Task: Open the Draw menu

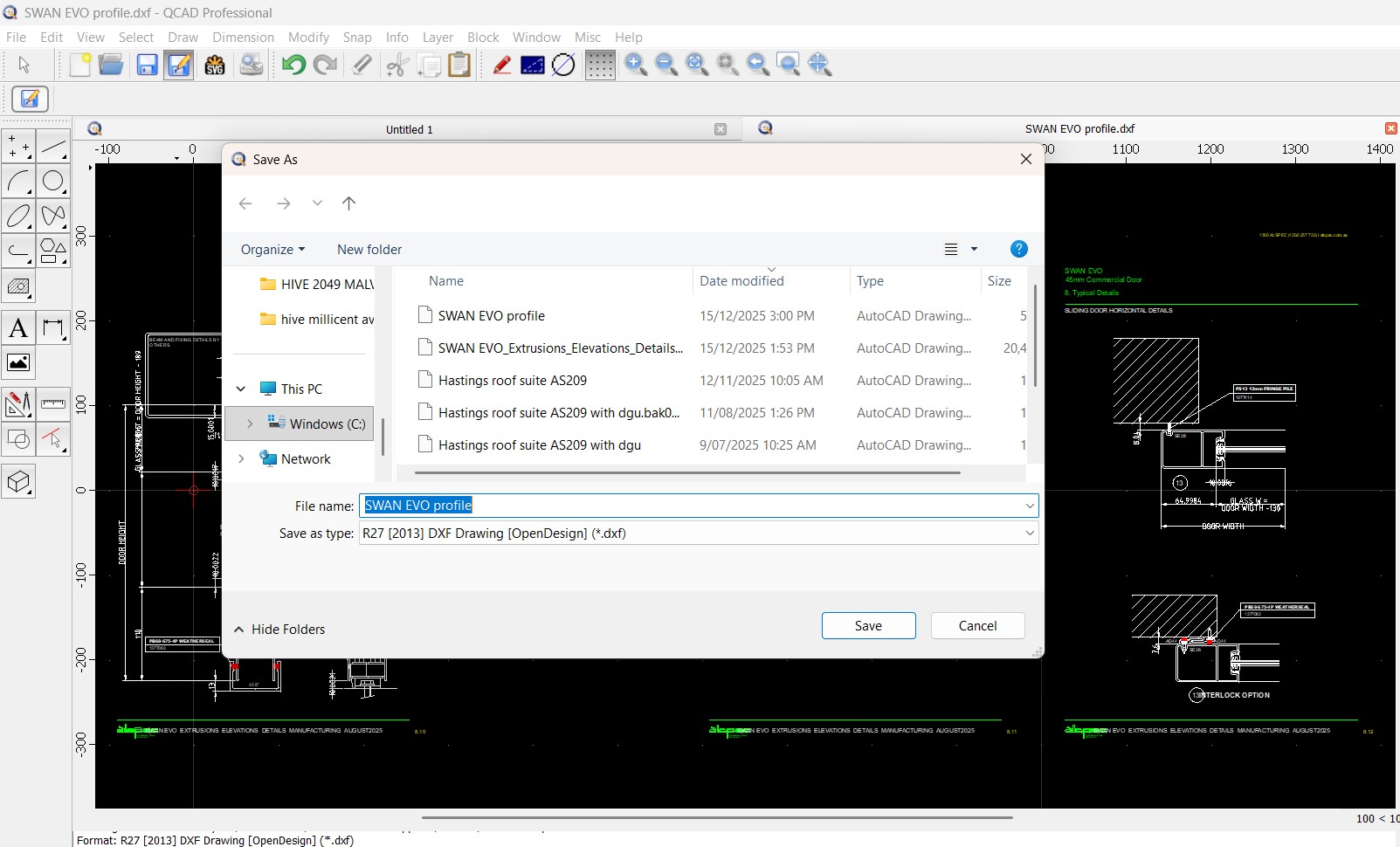Action: coord(183,37)
